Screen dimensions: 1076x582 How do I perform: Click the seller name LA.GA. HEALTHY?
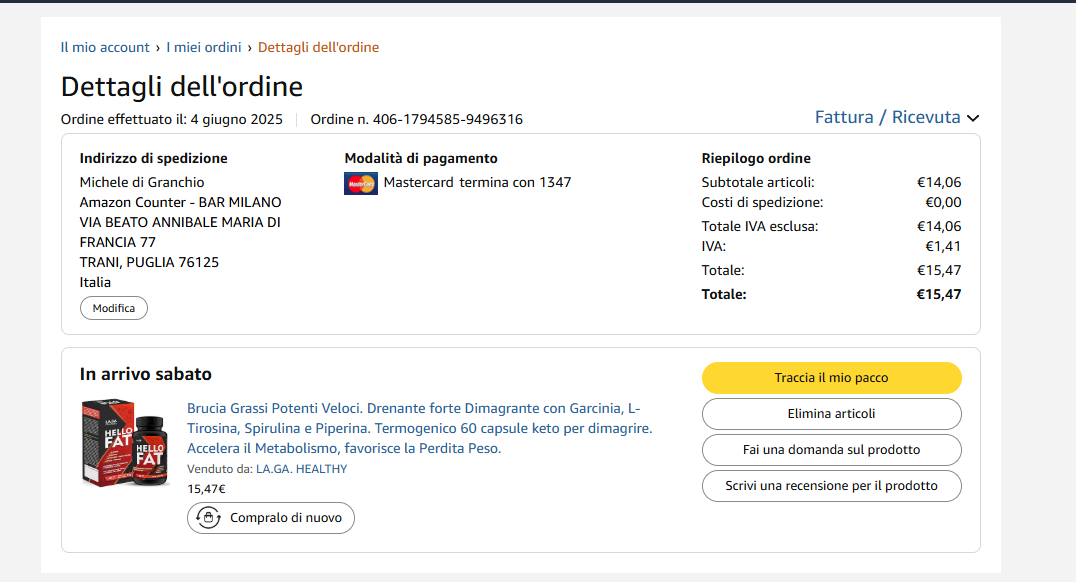pos(301,469)
